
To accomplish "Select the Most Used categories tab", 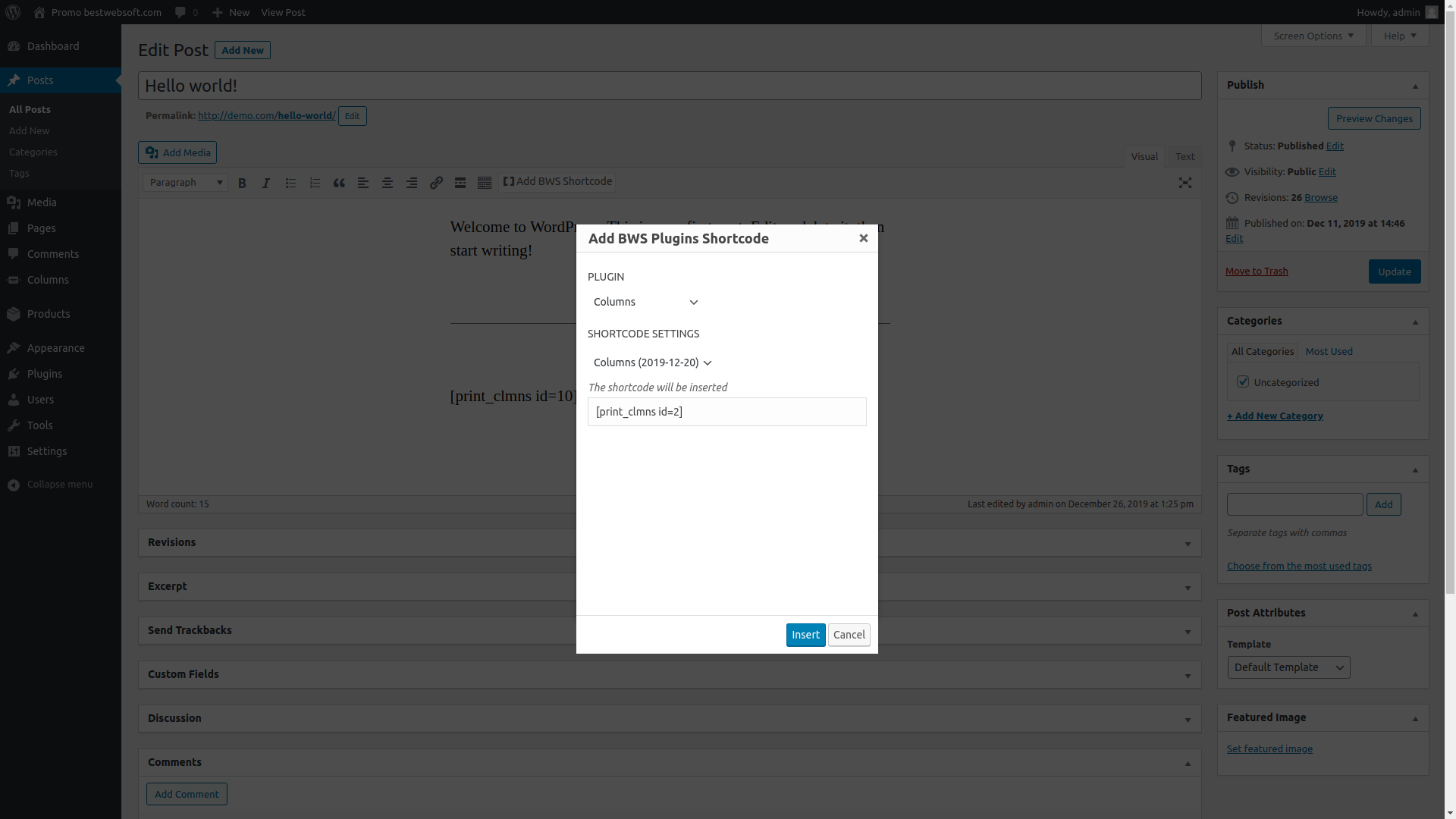I will pos(1329,352).
